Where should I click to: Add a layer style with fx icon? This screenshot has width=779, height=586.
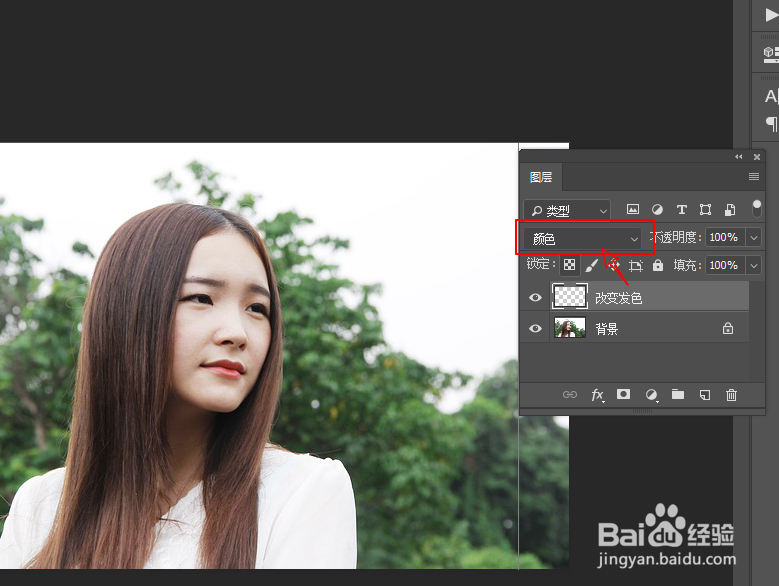click(x=598, y=395)
